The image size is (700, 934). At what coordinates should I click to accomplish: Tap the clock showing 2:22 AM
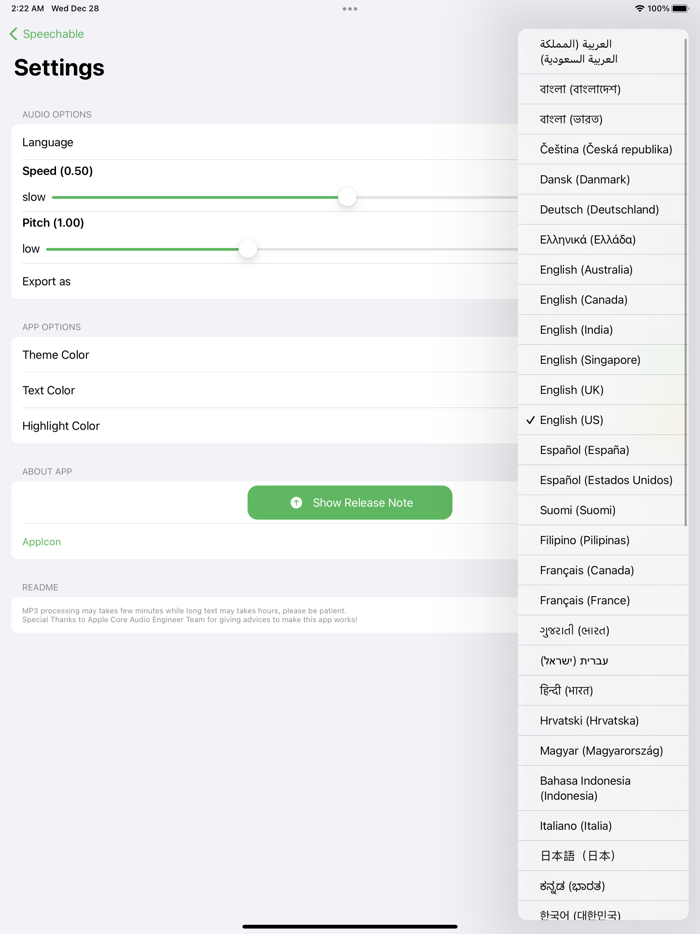point(26,7)
